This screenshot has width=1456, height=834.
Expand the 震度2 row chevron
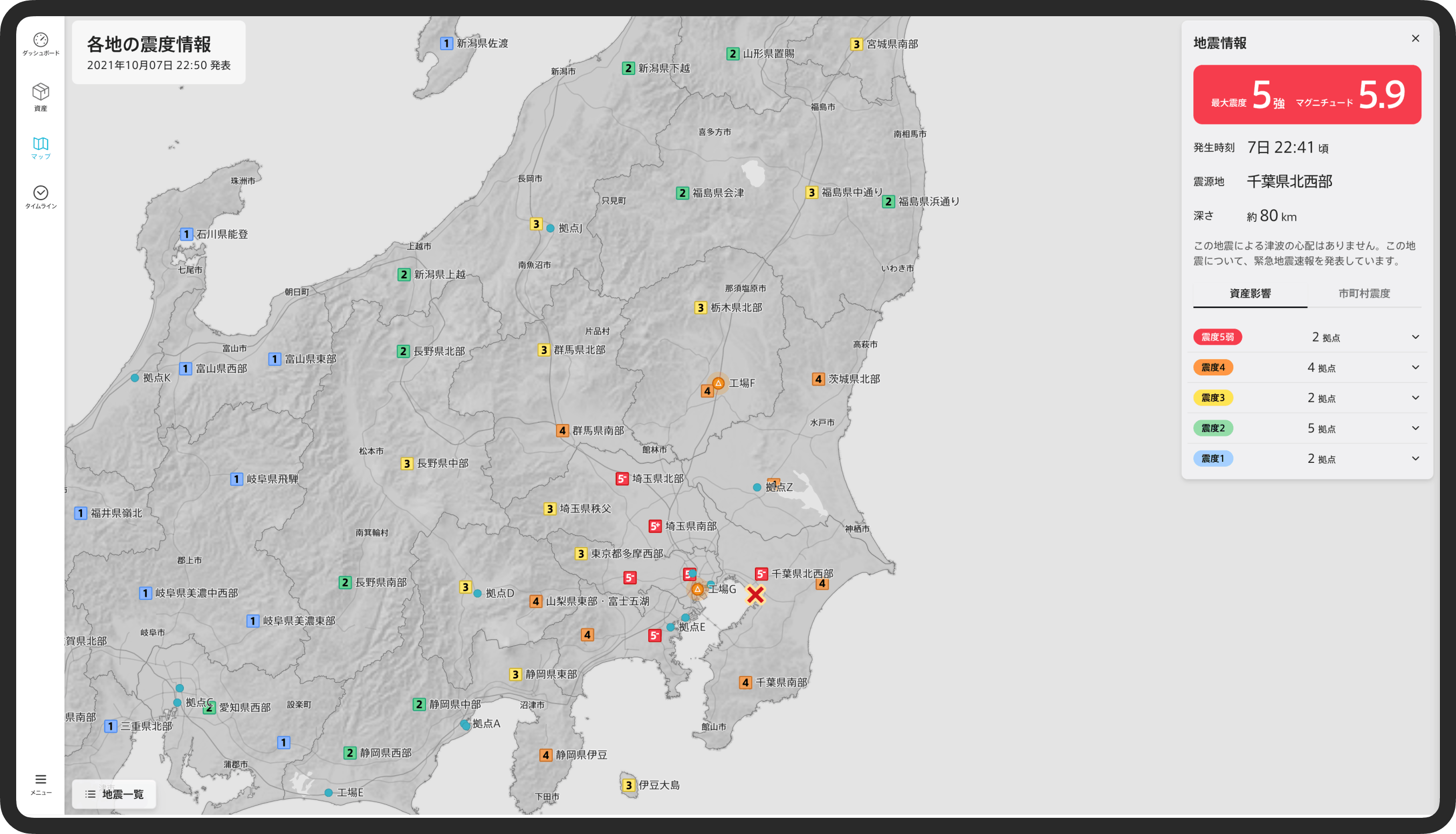click(1416, 428)
